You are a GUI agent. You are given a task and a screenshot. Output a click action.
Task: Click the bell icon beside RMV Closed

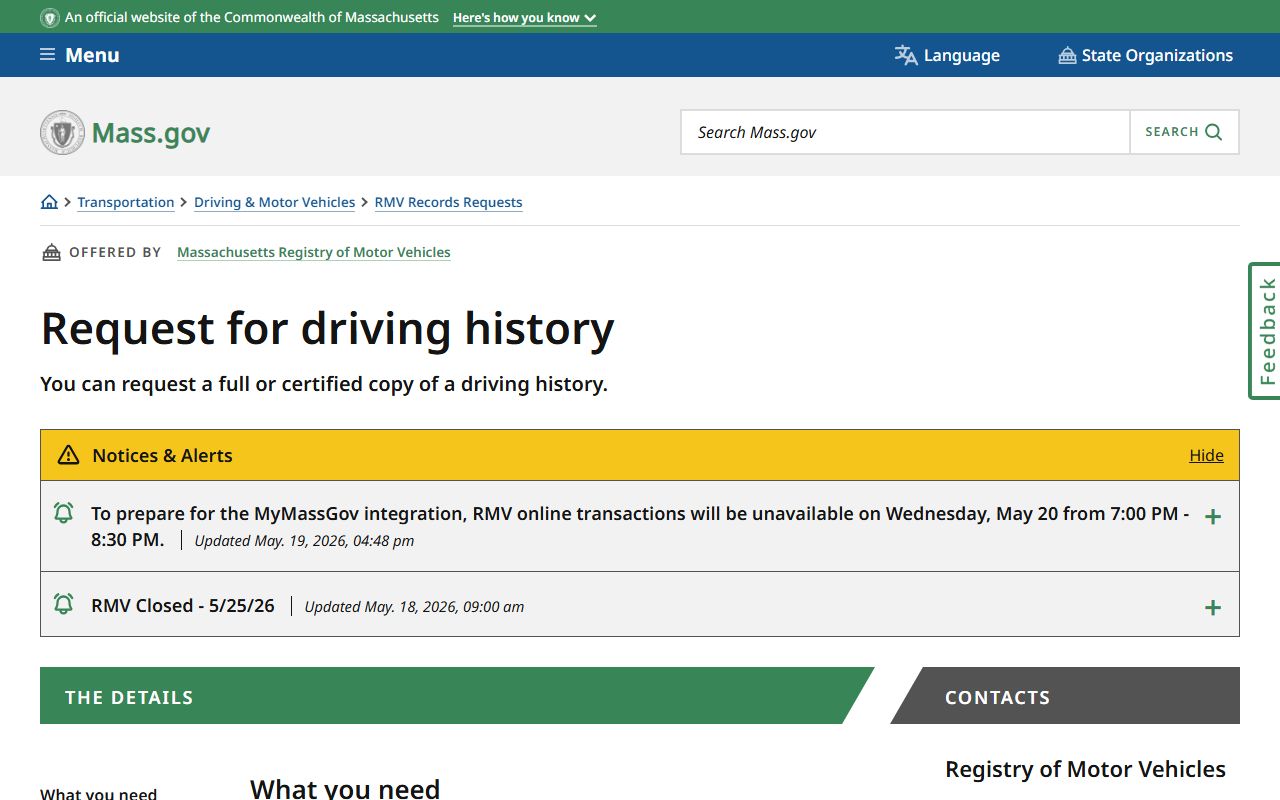click(x=63, y=604)
